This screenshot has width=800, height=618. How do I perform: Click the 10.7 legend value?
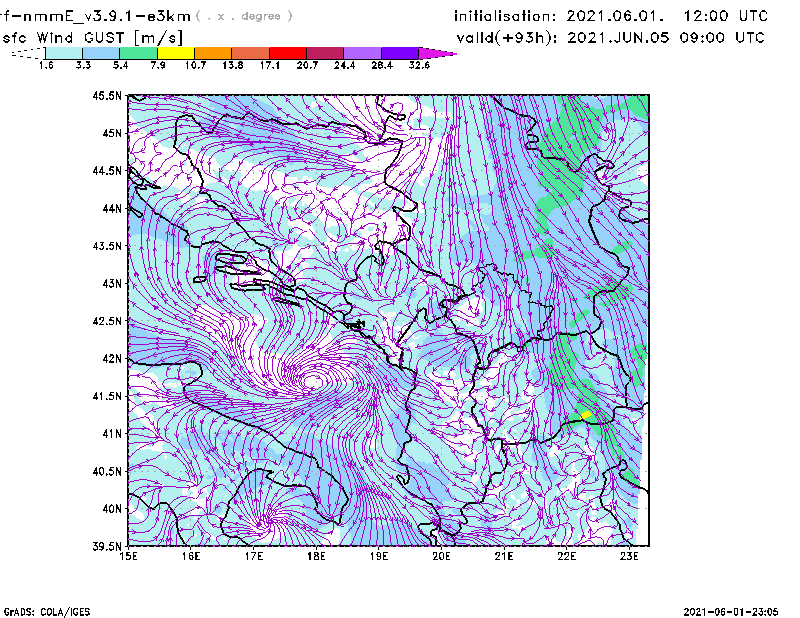point(195,65)
